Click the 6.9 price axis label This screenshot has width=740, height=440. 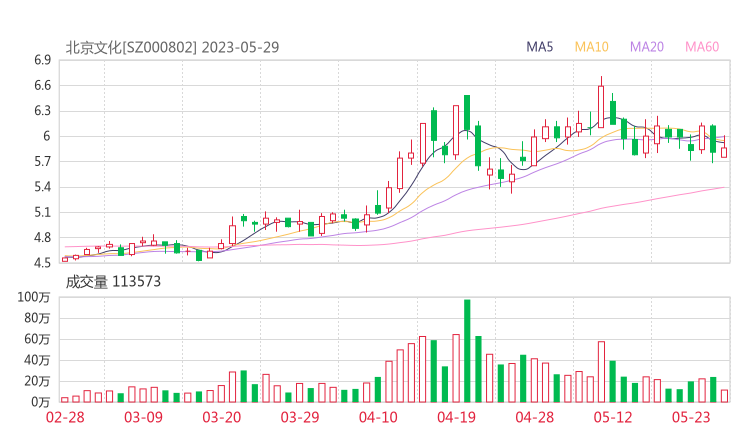point(42,60)
